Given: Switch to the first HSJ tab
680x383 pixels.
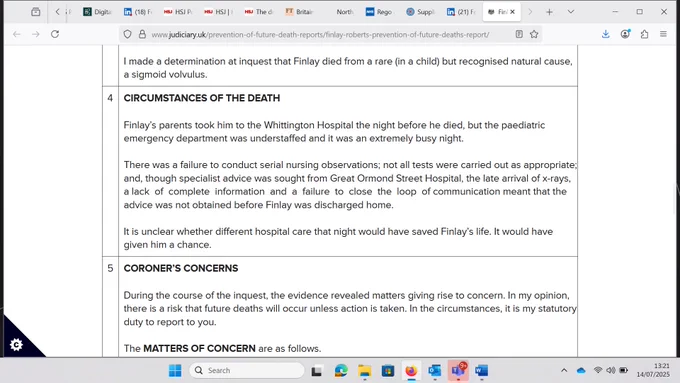Looking at the screenshot, I should tap(178, 12).
